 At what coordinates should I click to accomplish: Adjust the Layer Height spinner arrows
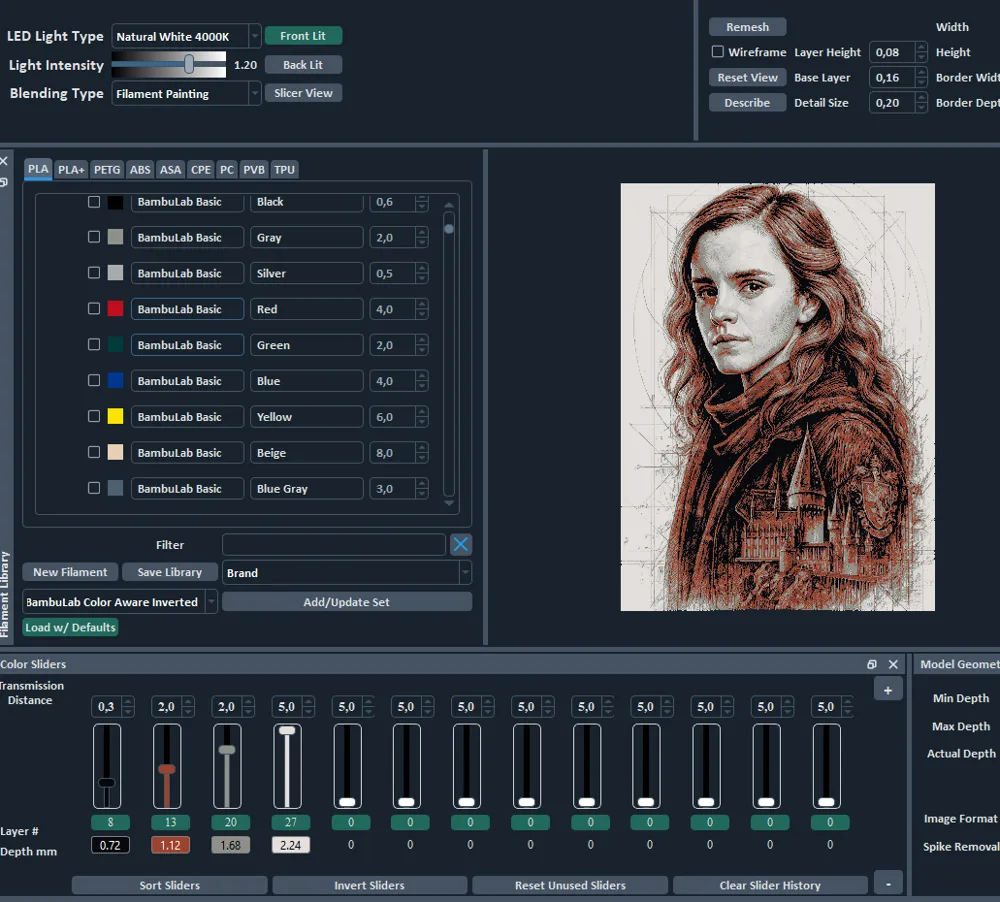click(920, 52)
